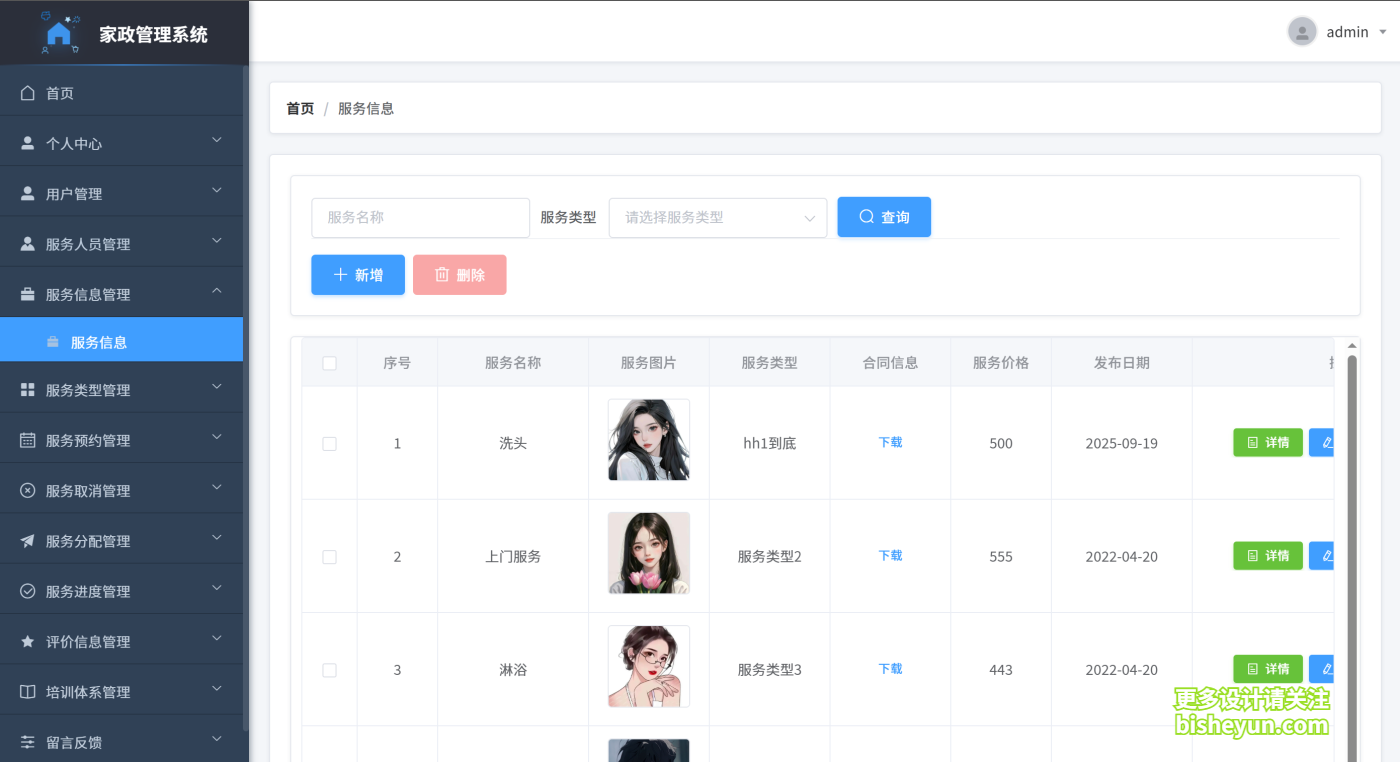
Task: Open the admin account dropdown
Action: pyautogui.click(x=1345, y=31)
